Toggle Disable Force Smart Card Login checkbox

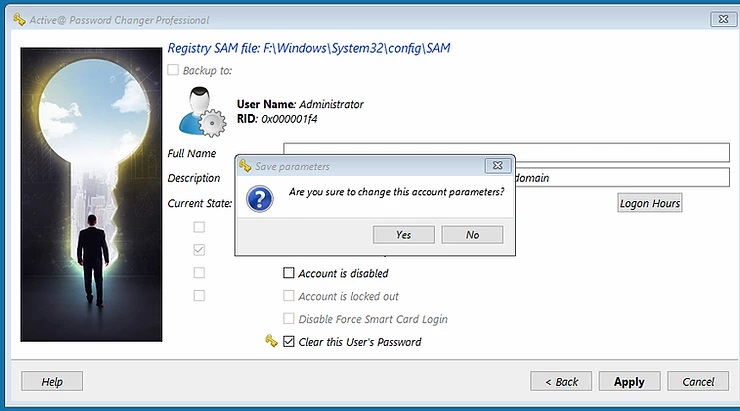288,318
